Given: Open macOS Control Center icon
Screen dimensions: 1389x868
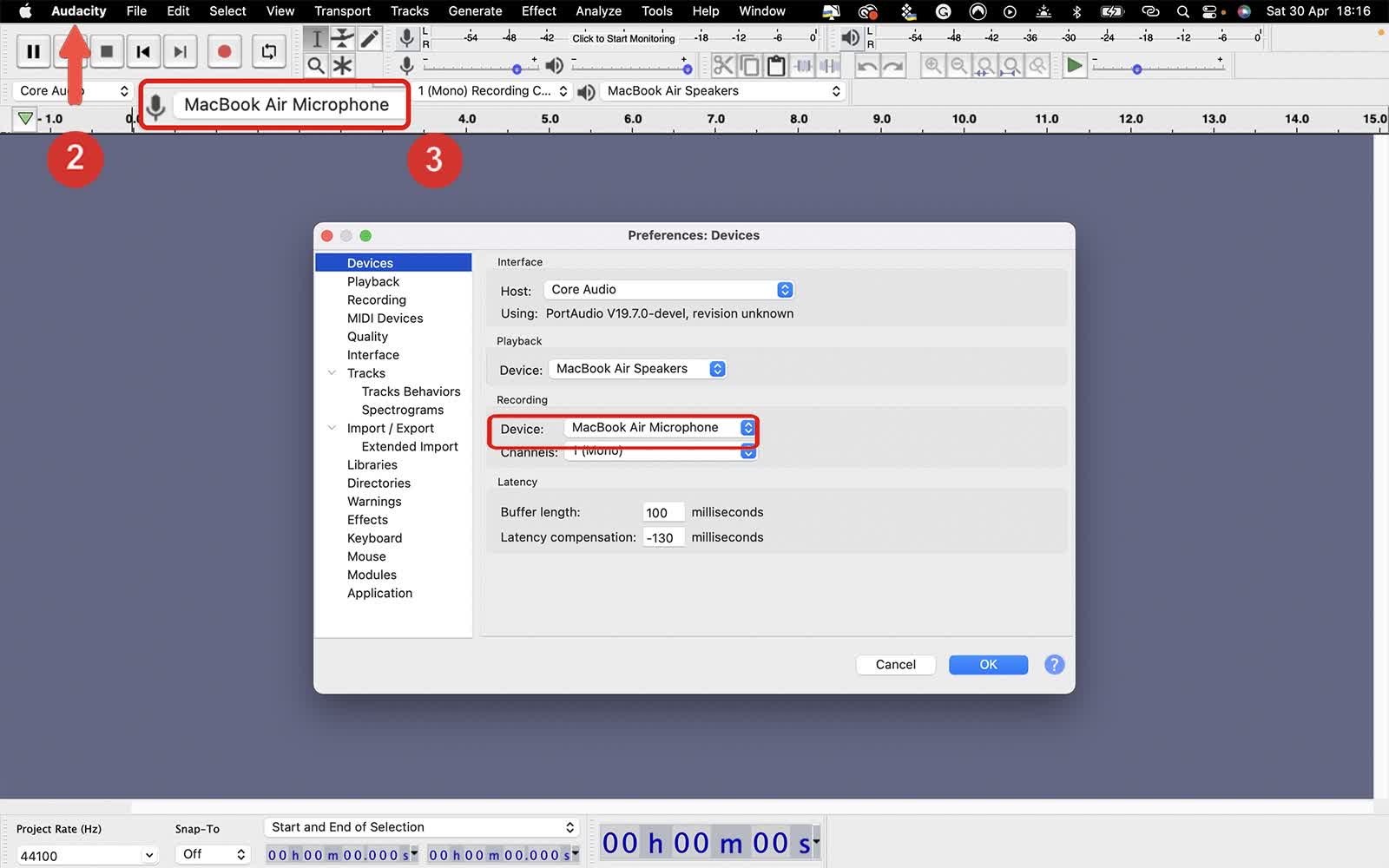Looking at the screenshot, I should [1209, 11].
